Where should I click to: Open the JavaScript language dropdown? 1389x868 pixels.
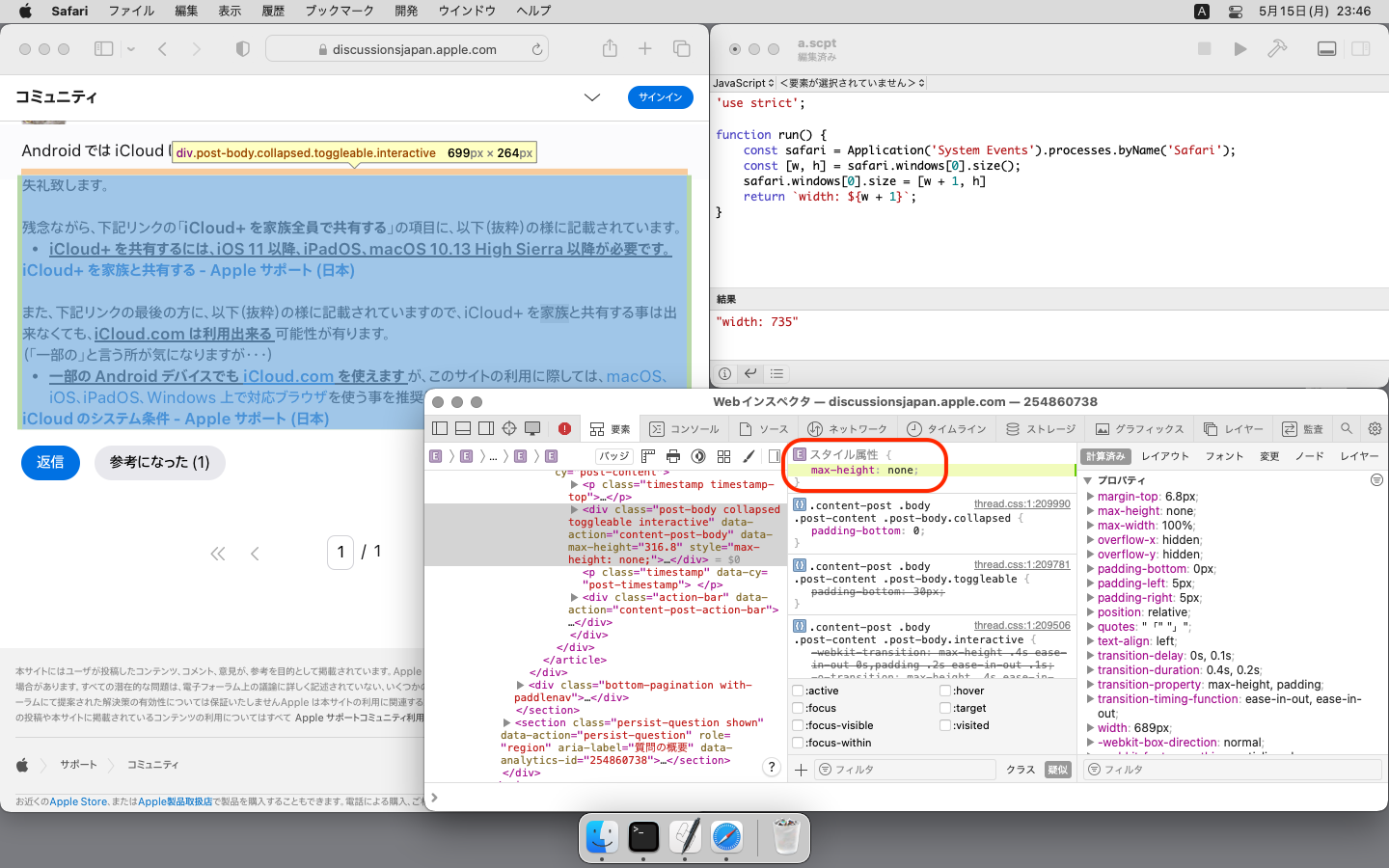click(744, 84)
